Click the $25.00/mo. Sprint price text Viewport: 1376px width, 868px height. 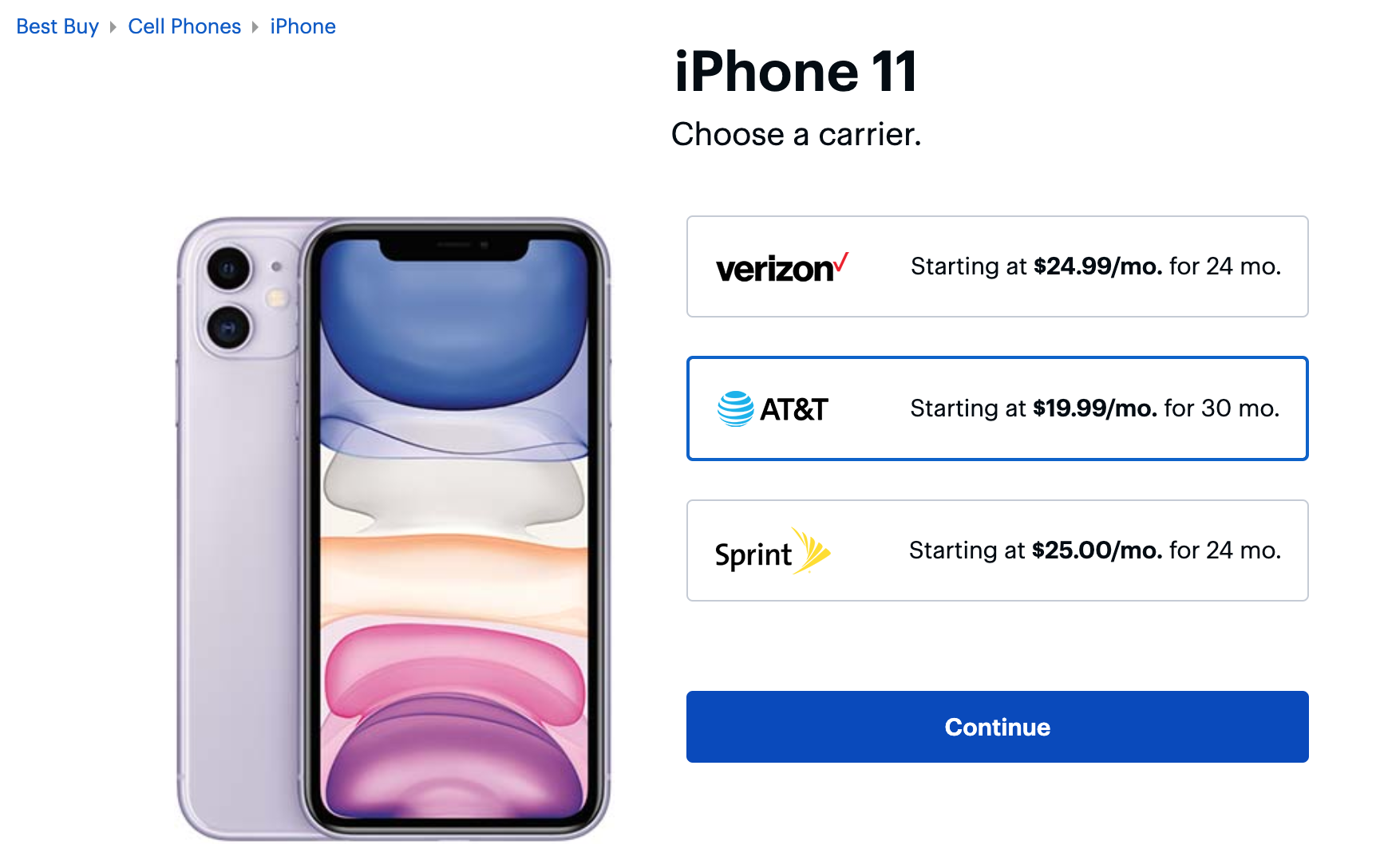pyautogui.click(x=1097, y=550)
